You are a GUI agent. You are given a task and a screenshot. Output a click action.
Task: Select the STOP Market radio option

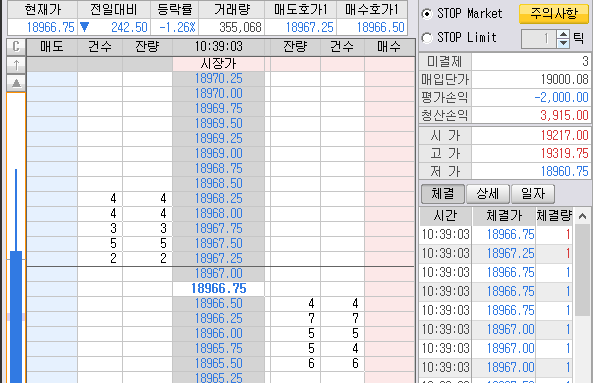[427, 14]
